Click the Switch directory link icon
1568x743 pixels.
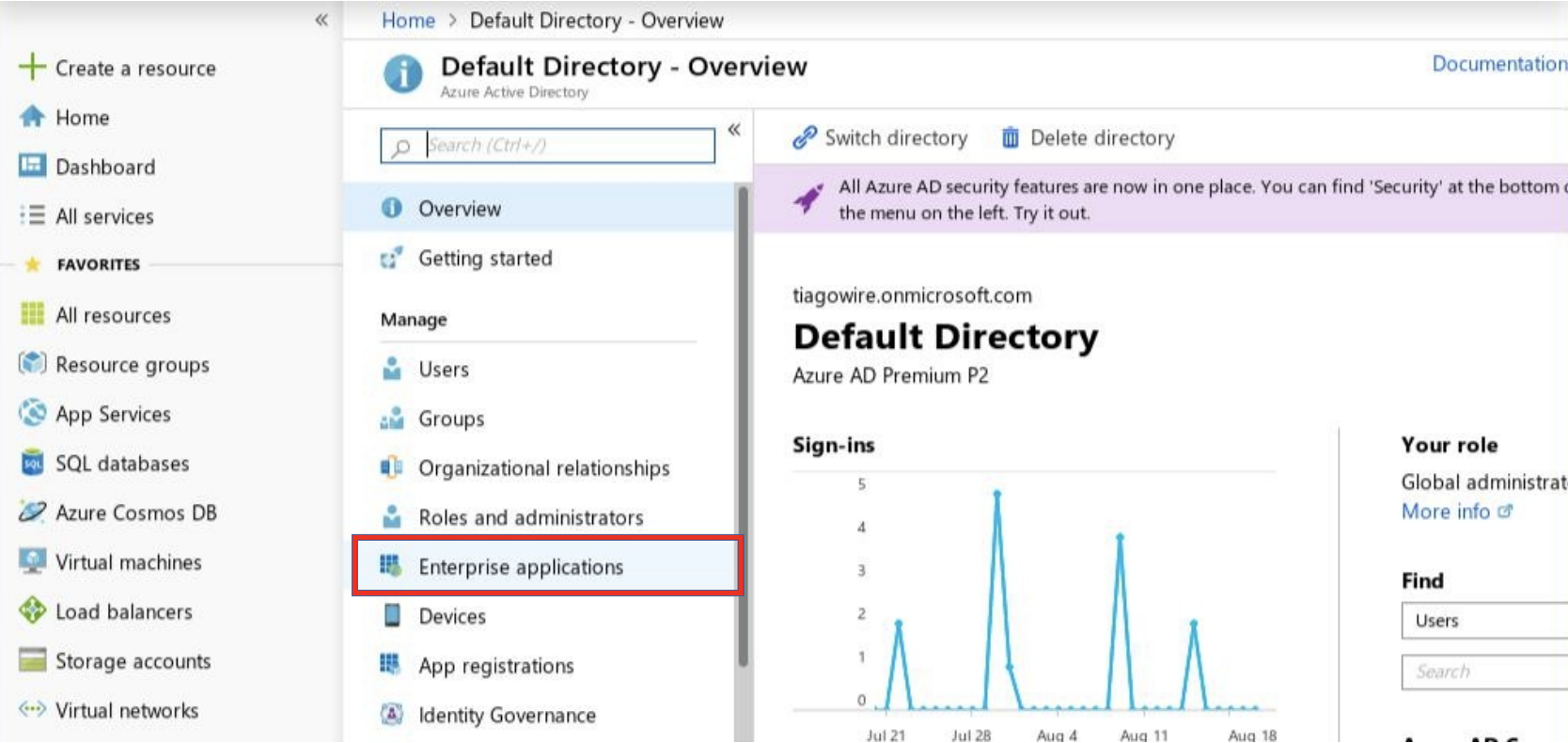pos(805,137)
